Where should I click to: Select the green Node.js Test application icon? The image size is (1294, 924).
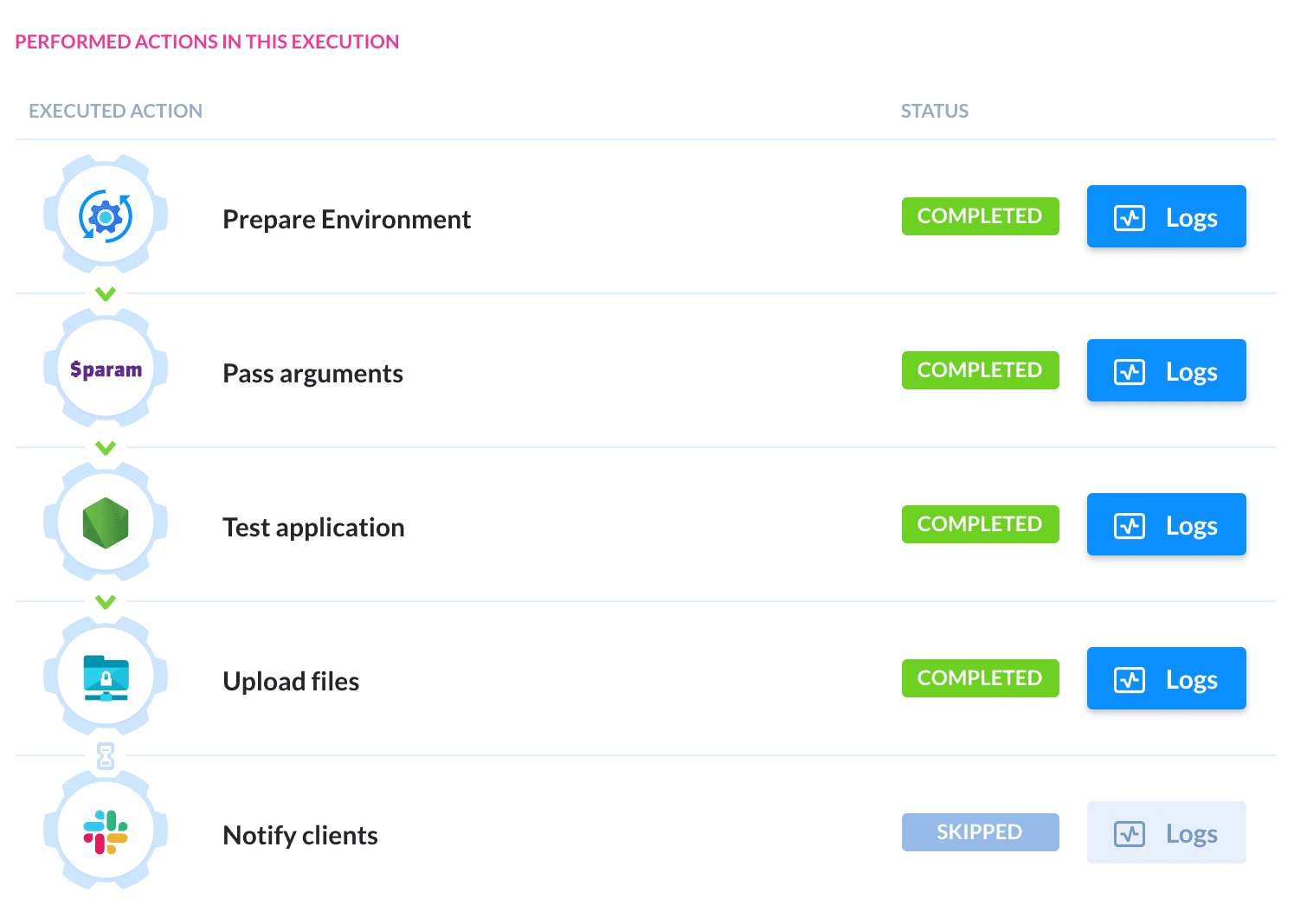[106, 523]
